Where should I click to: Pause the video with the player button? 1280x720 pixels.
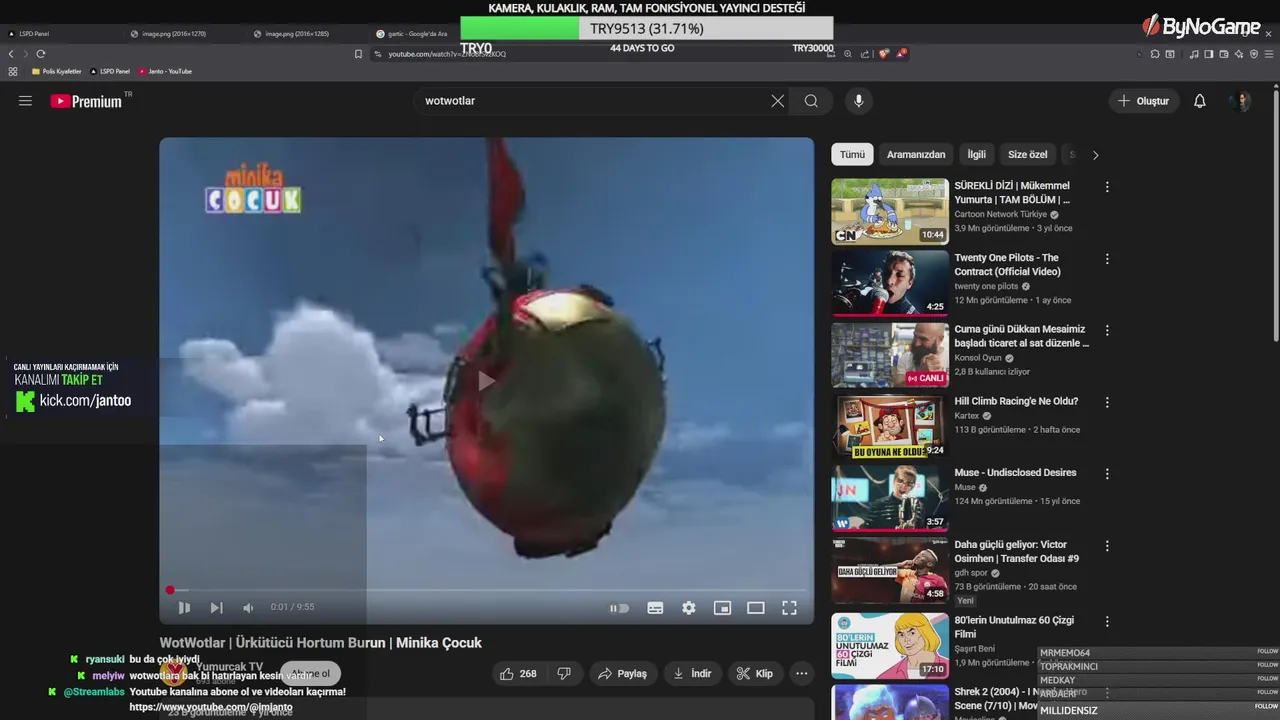coord(184,608)
